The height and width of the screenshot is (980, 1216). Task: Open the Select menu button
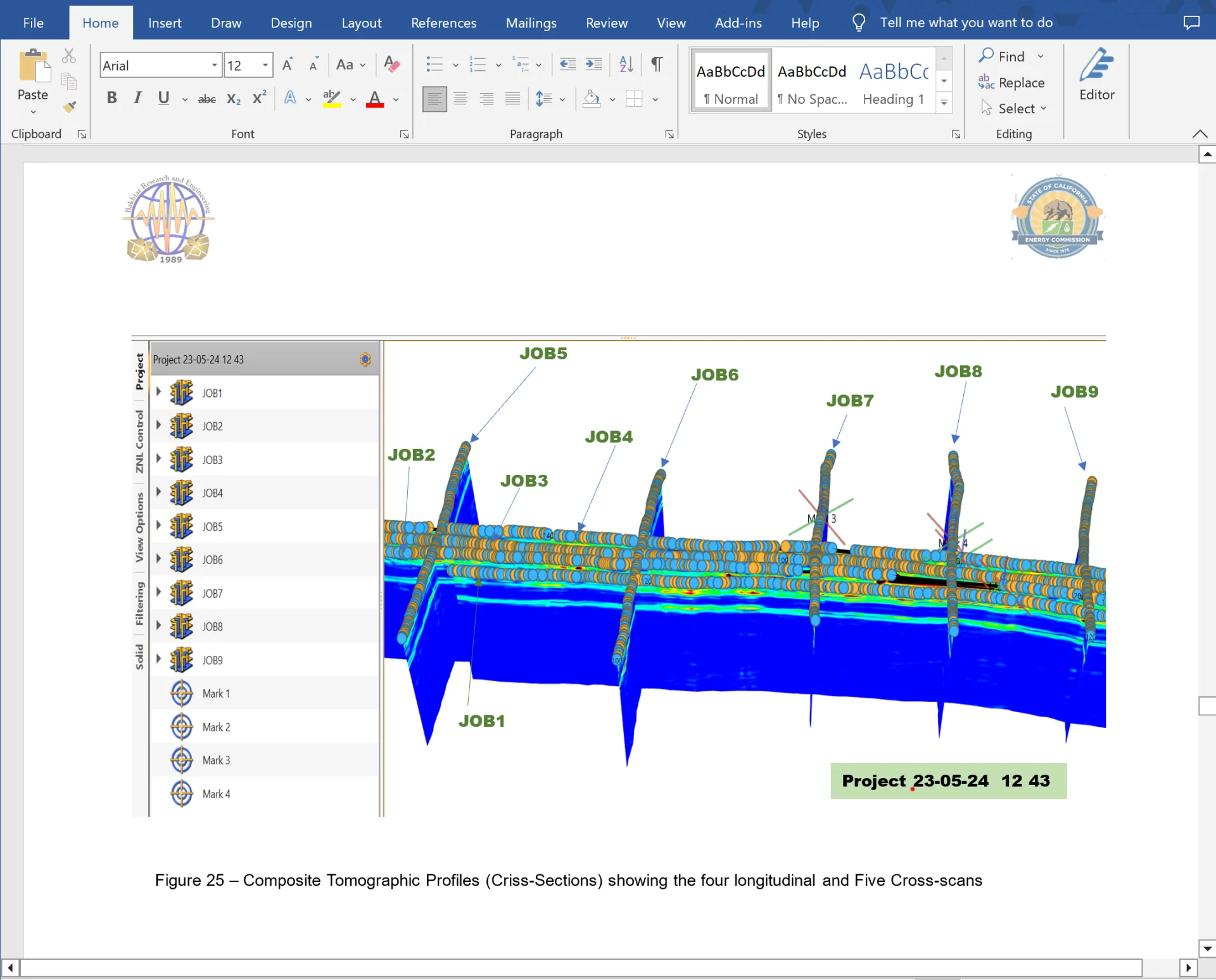point(1014,108)
